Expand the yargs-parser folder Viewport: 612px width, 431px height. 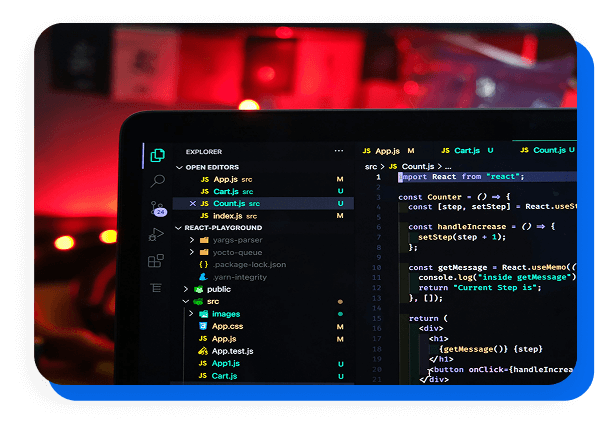(192, 240)
